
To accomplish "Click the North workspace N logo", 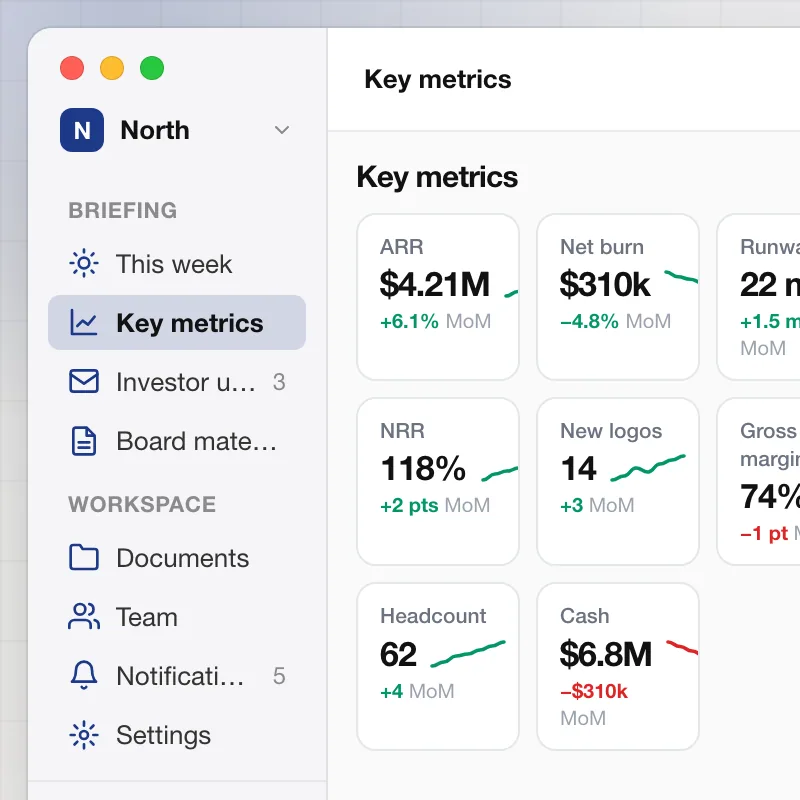I will click(82, 130).
